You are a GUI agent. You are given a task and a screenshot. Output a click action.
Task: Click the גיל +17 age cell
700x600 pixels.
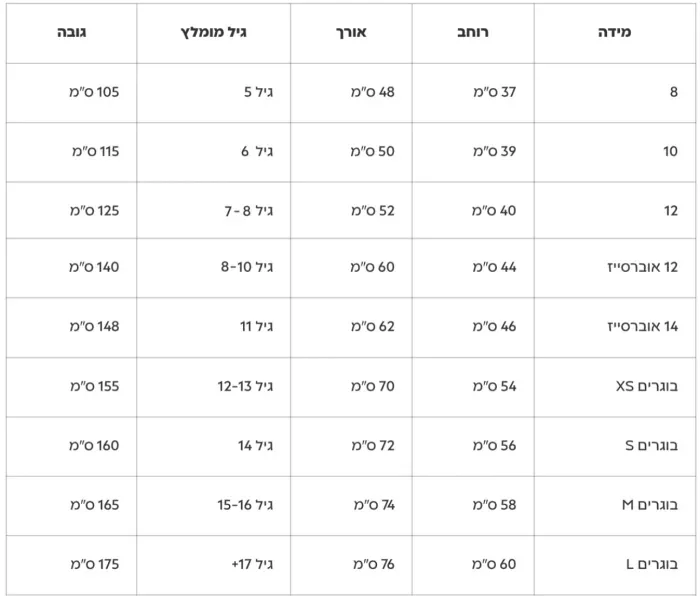[213, 565]
